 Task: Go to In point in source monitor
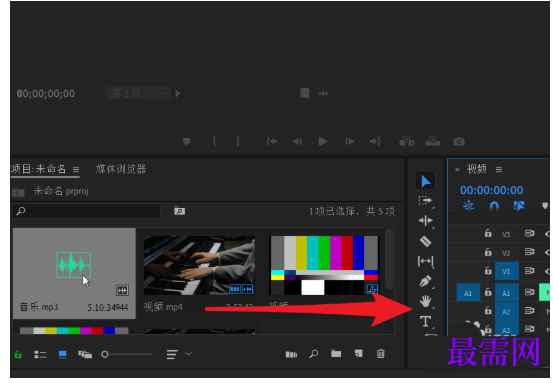click(272, 142)
